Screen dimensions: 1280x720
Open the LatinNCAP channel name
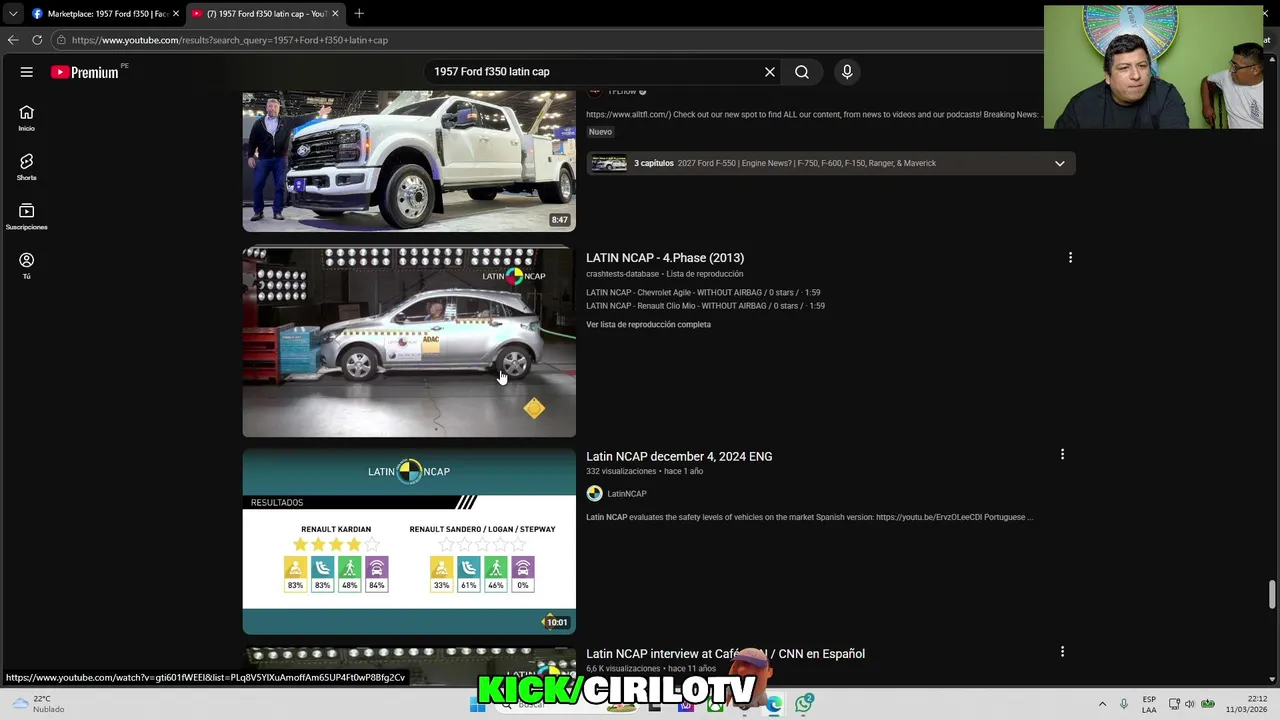tap(627, 493)
